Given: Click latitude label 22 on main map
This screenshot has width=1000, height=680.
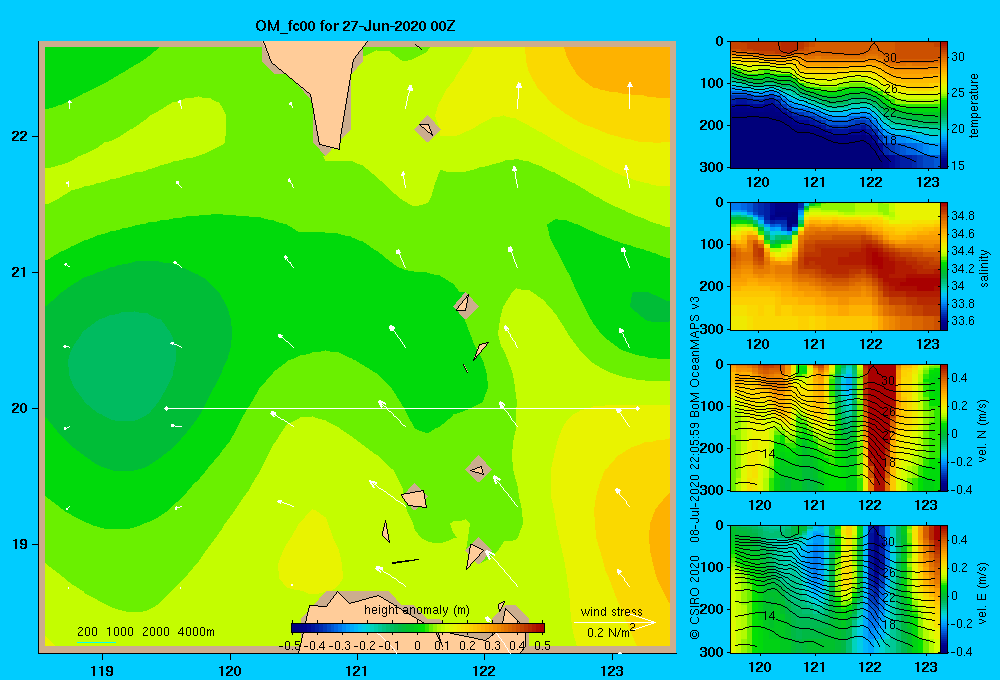Looking at the screenshot, I should pyautogui.click(x=20, y=136).
